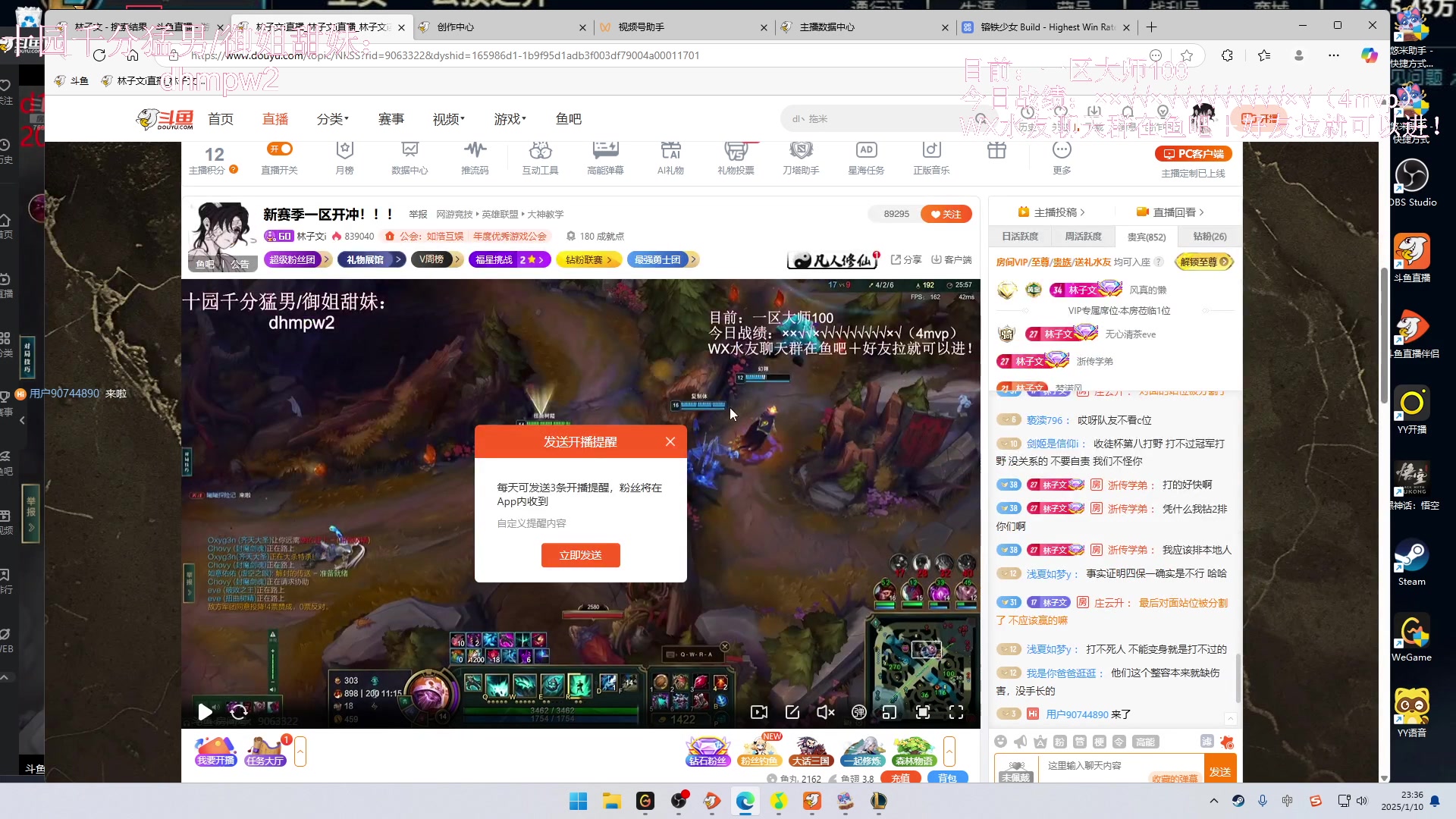Click the 背包 backpack button
The image size is (1456, 819).
[947, 778]
